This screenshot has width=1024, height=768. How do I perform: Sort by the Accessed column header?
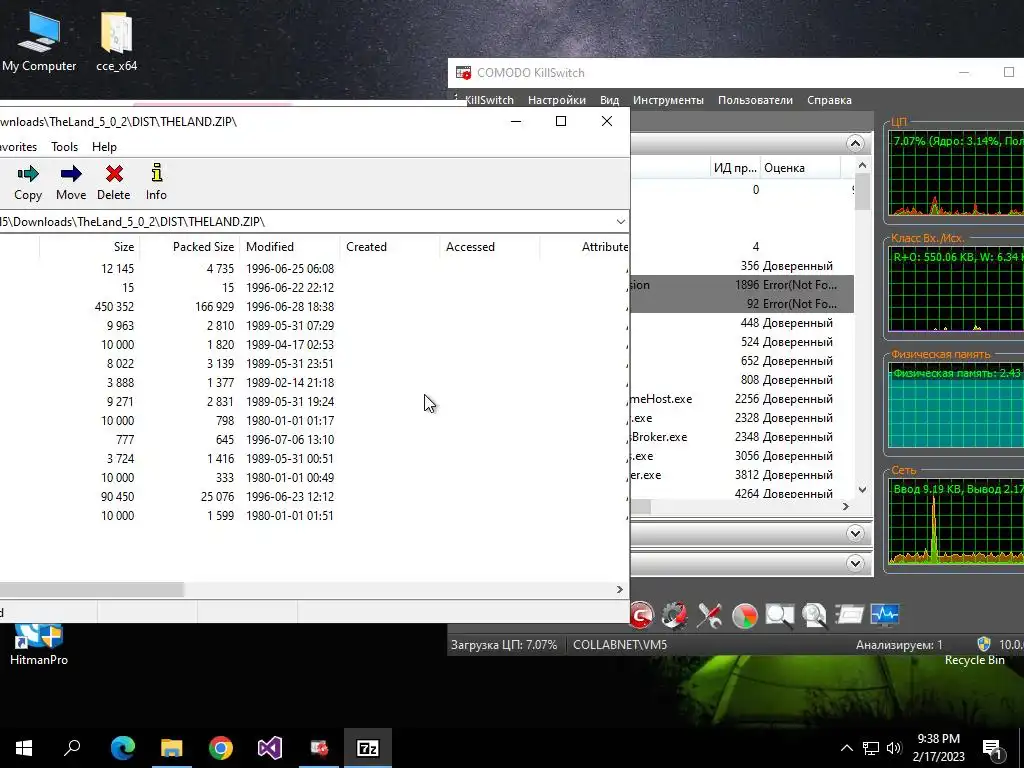[490, 247]
